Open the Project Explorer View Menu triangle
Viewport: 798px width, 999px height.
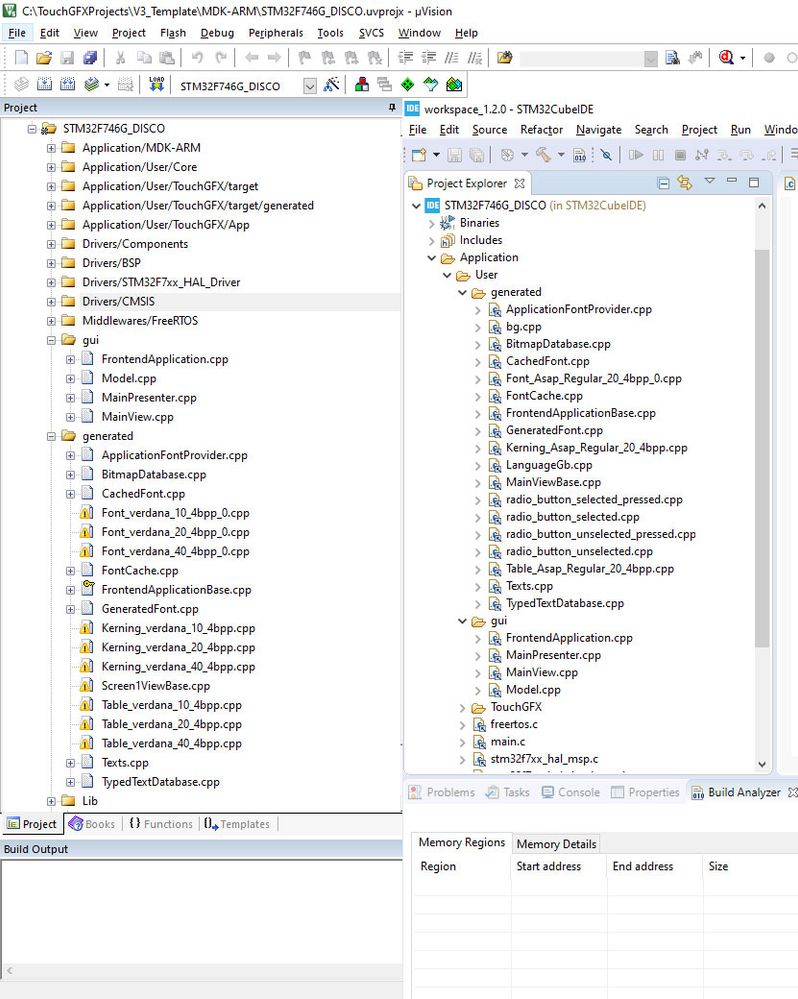(709, 182)
